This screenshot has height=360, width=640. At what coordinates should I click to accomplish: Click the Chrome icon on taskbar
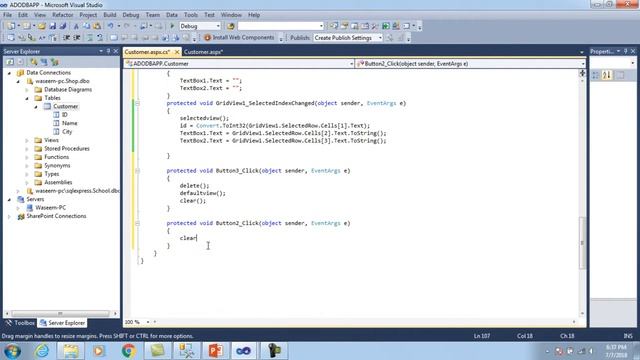(x=128, y=351)
